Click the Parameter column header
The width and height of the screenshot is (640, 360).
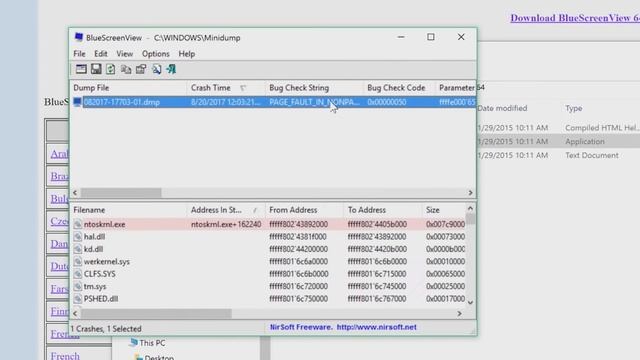pos(456,88)
